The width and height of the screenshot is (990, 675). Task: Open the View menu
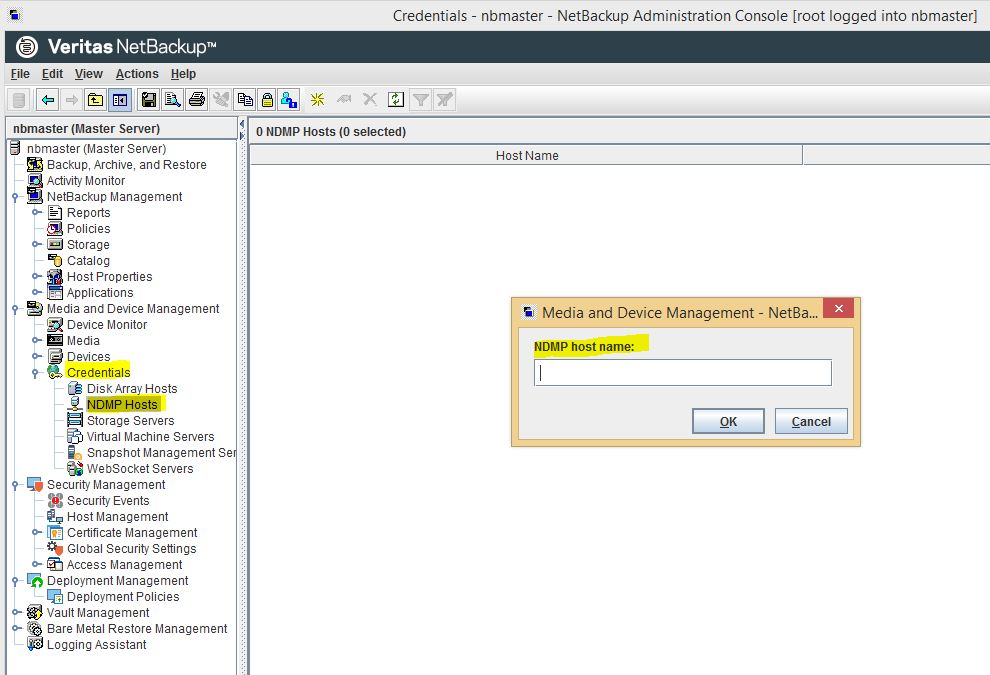88,73
